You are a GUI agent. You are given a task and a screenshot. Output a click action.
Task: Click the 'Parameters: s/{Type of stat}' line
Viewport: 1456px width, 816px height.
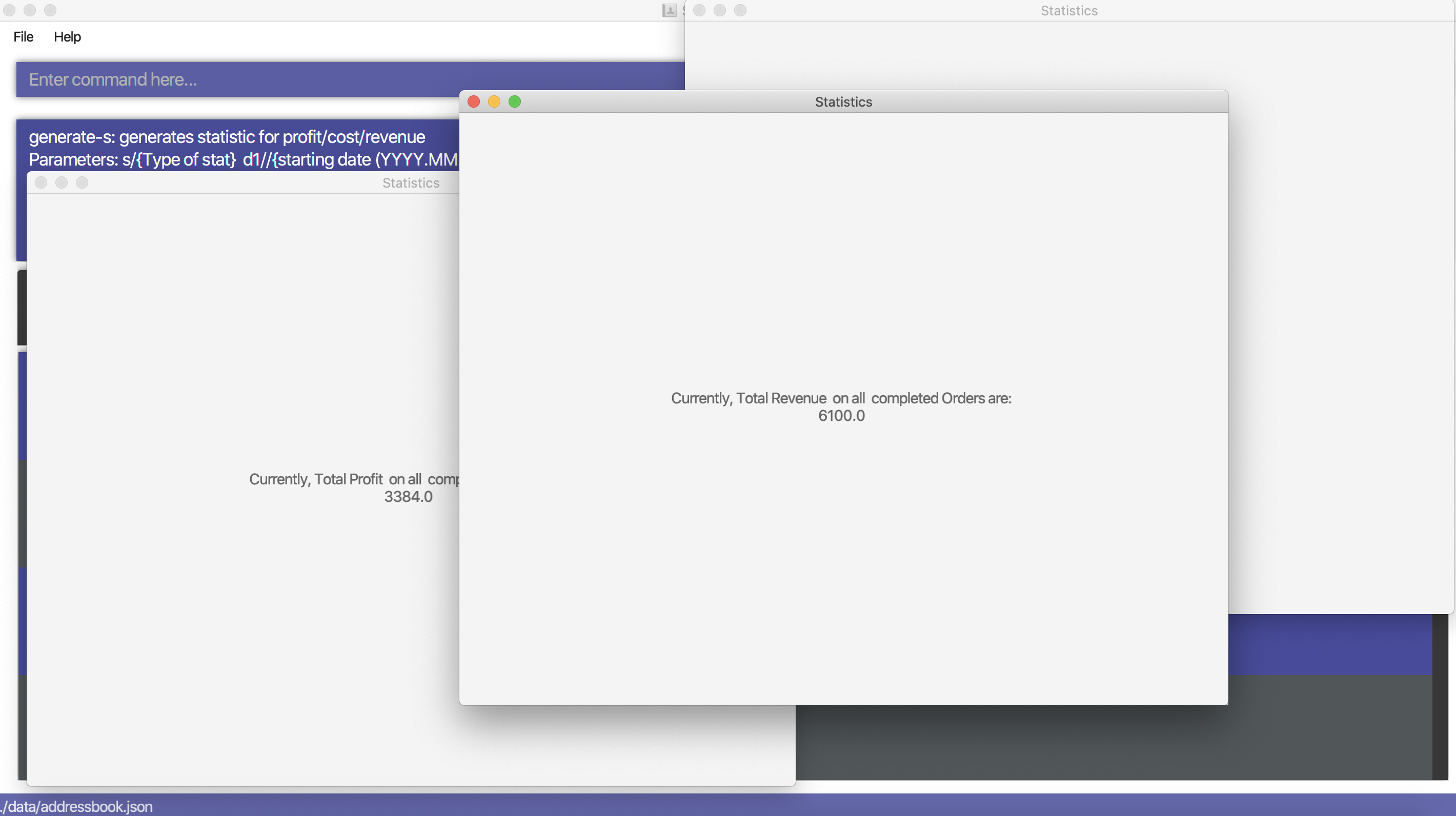point(132,160)
